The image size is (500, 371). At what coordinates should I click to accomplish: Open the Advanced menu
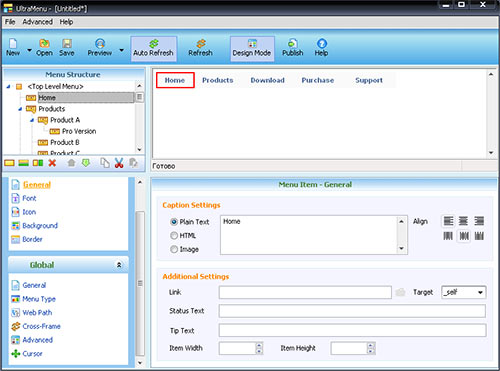pos(37,22)
